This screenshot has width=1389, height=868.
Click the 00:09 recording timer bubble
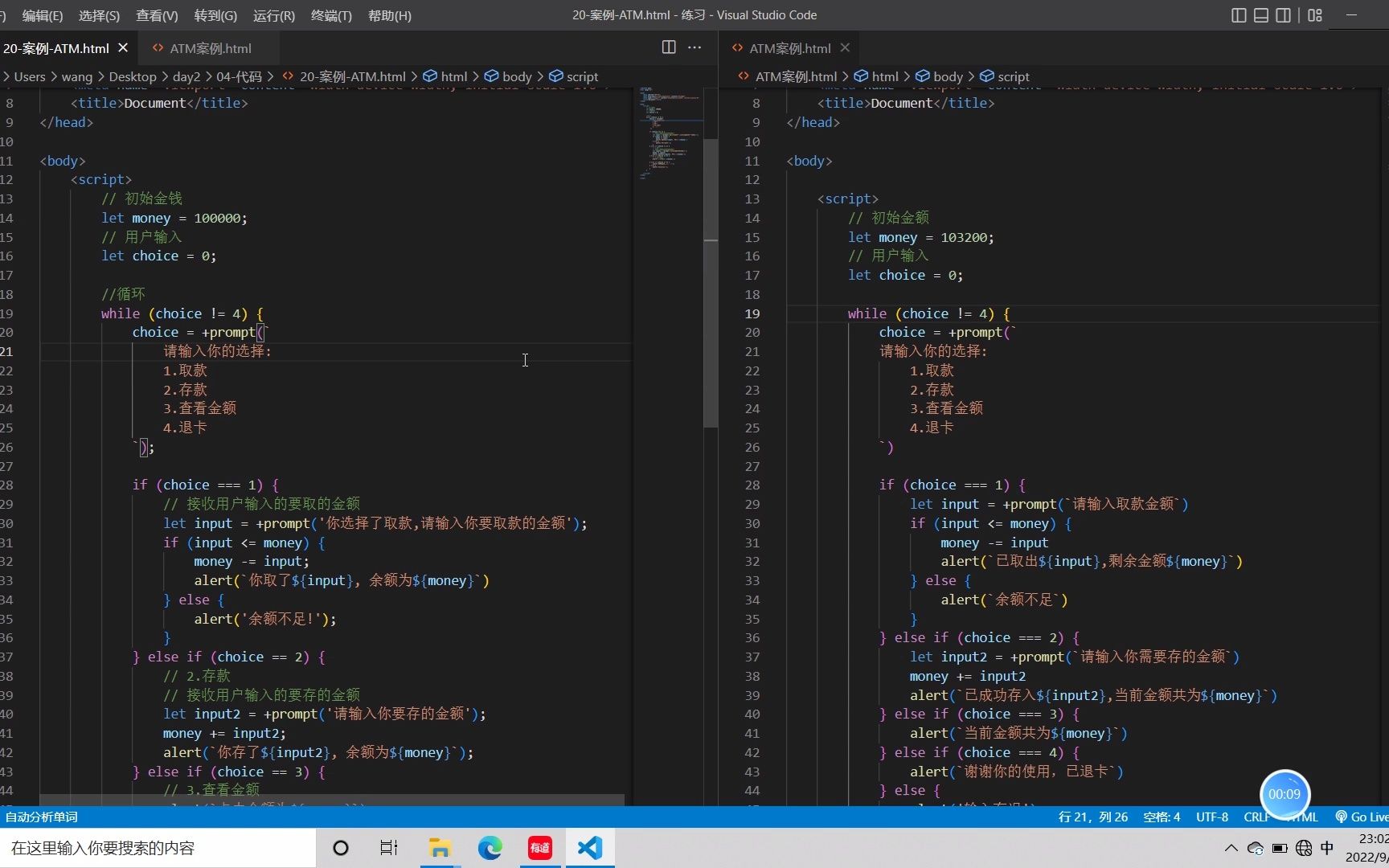(1285, 794)
